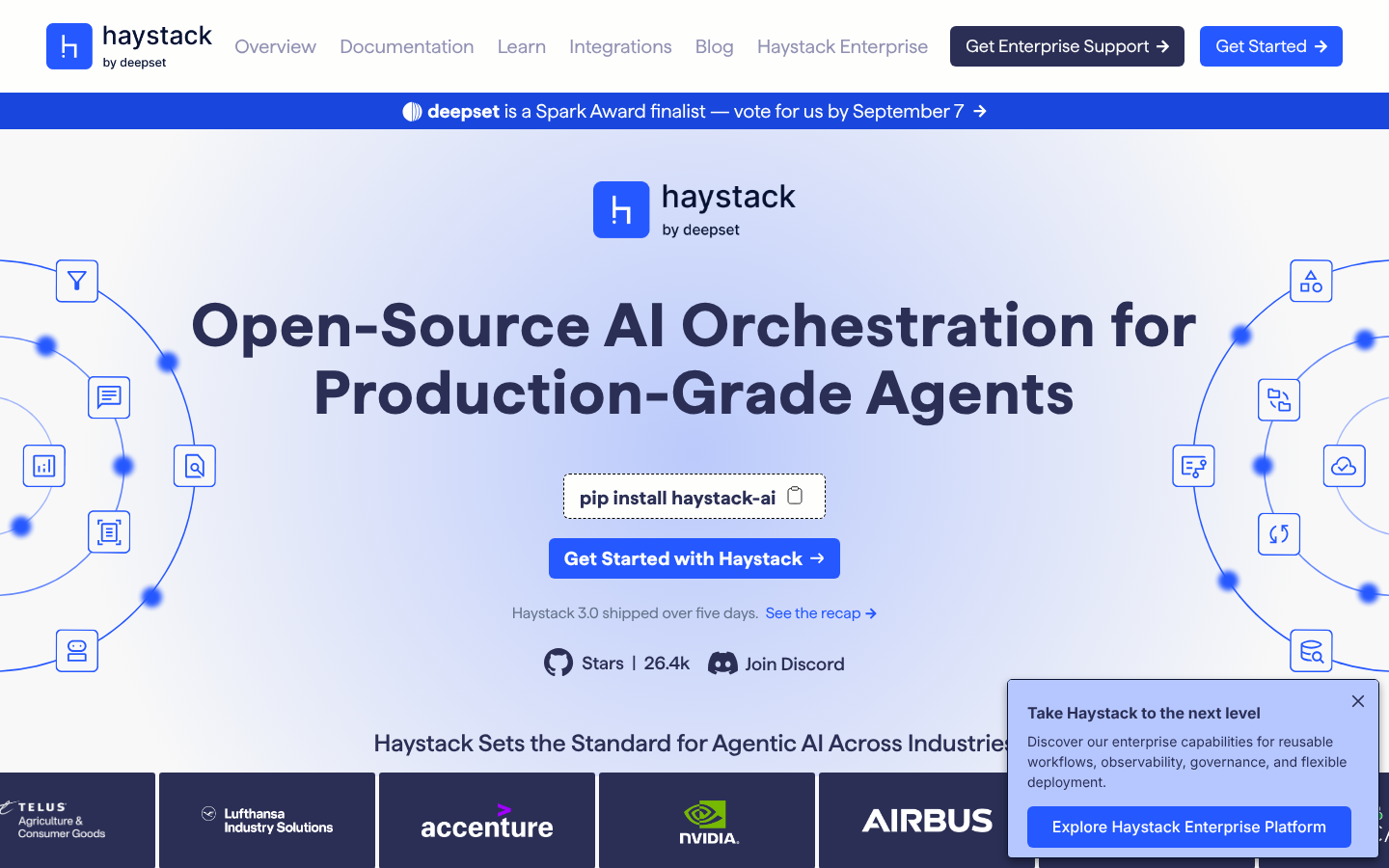Click the Get Enterprise Support button
The height and width of the screenshot is (868, 1389).
tap(1067, 46)
